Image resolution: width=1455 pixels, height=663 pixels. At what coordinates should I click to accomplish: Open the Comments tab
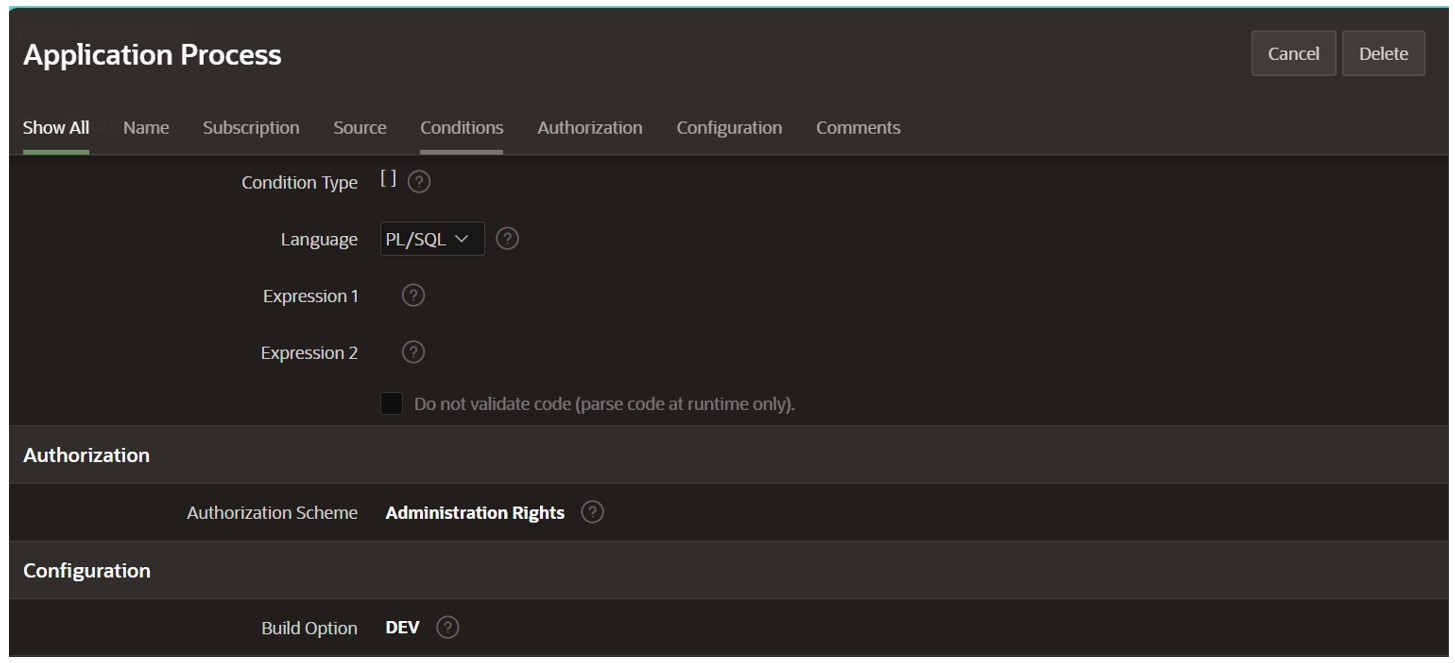tap(858, 127)
